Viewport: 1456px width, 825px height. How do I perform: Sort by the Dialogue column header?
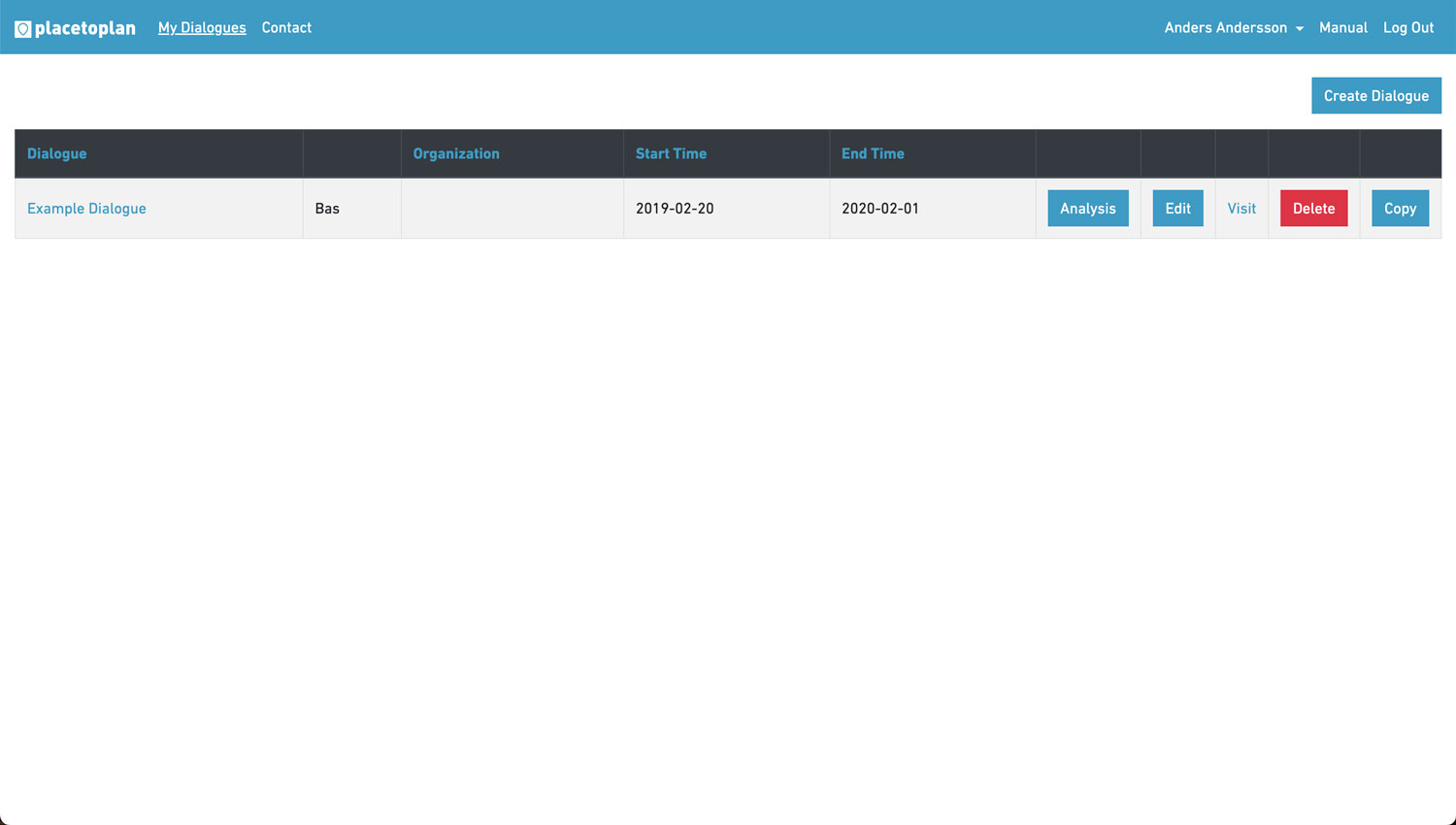57,153
